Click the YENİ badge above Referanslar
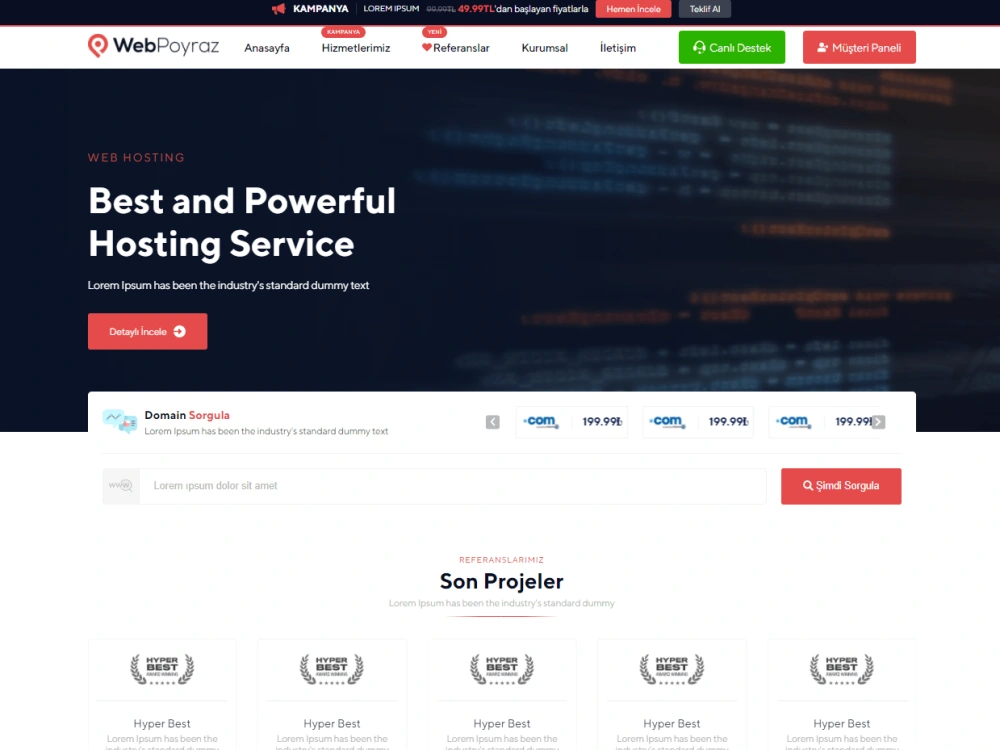Screen dimensions: 1000x750 pos(434,31)
